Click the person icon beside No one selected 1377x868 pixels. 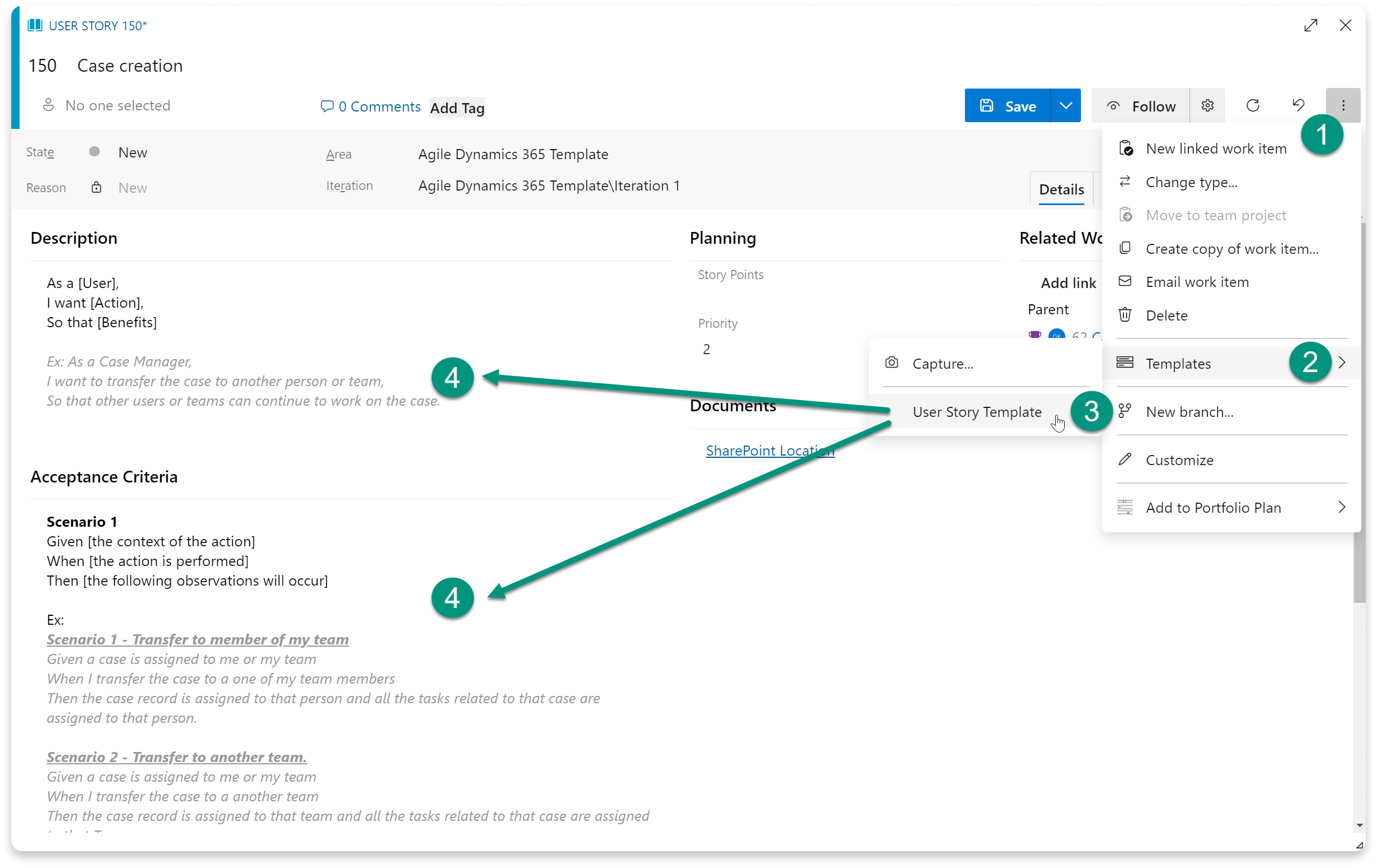click(x=49, y=105)
